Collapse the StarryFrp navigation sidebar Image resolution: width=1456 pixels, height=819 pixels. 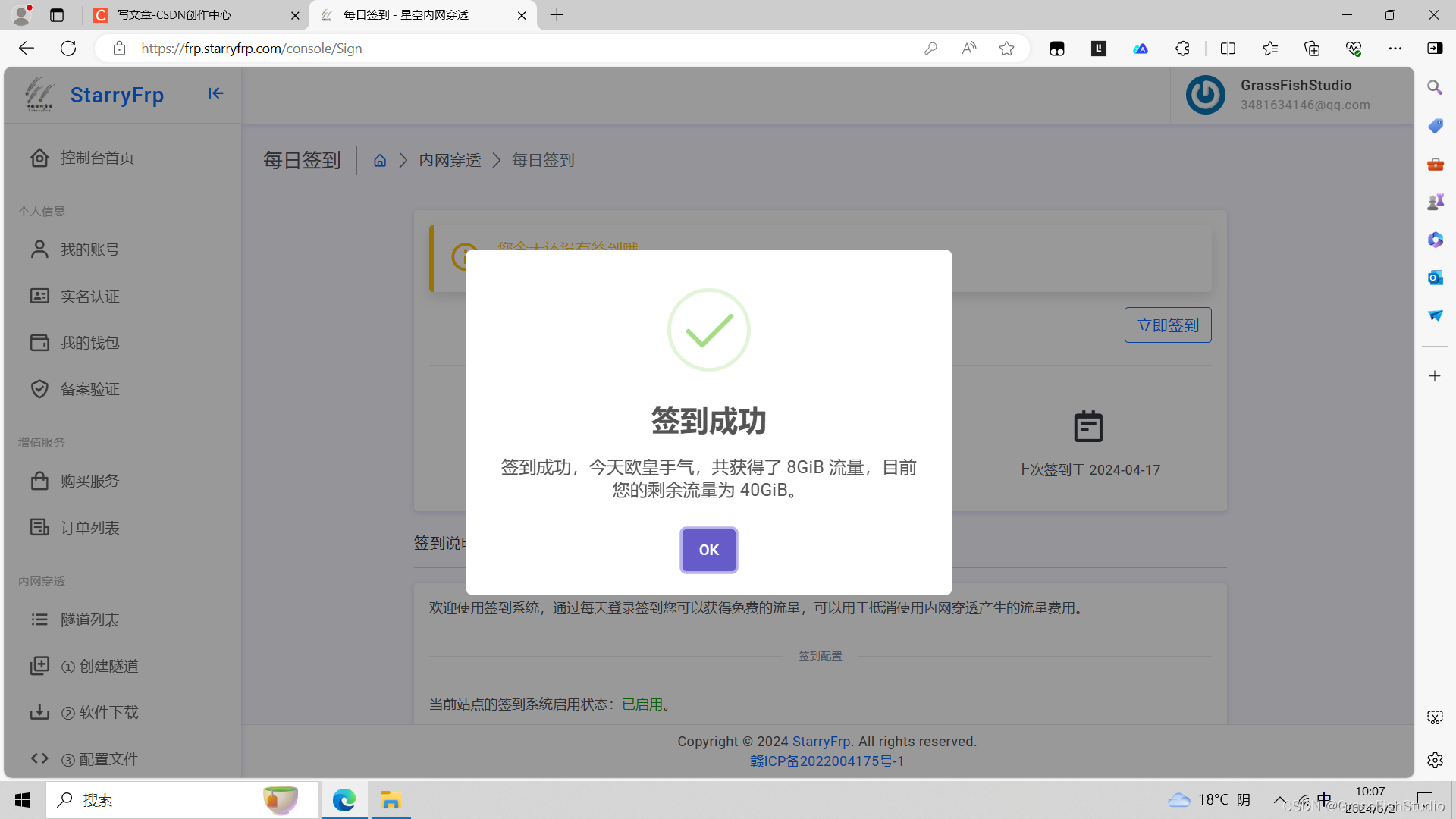pos(215,93)
